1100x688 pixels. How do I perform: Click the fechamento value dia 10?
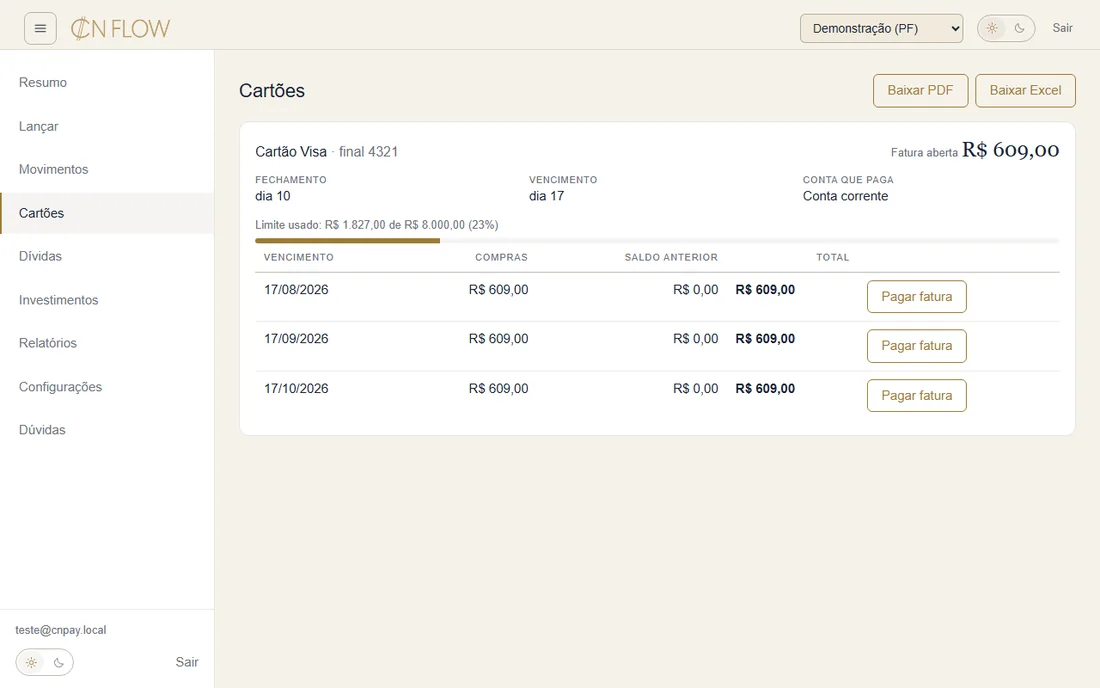pos(273,196)
